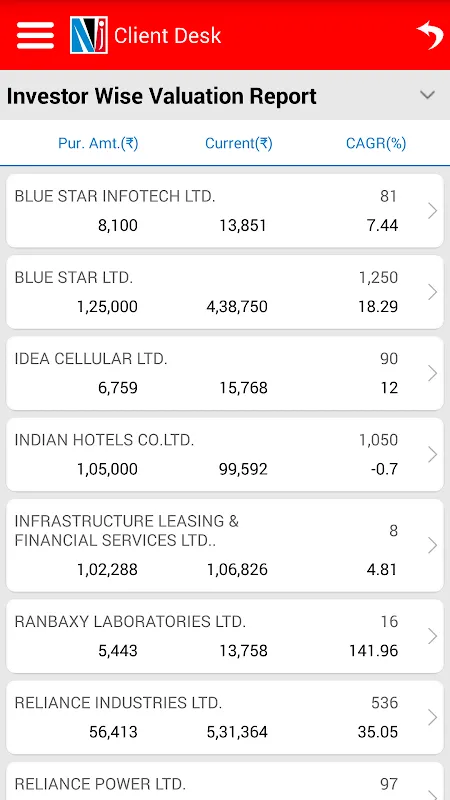The width and height of the screenshot is (450, 800).
Task: Select the Pur. Amt.(₹) column header
Action: (x=98, y=143)
